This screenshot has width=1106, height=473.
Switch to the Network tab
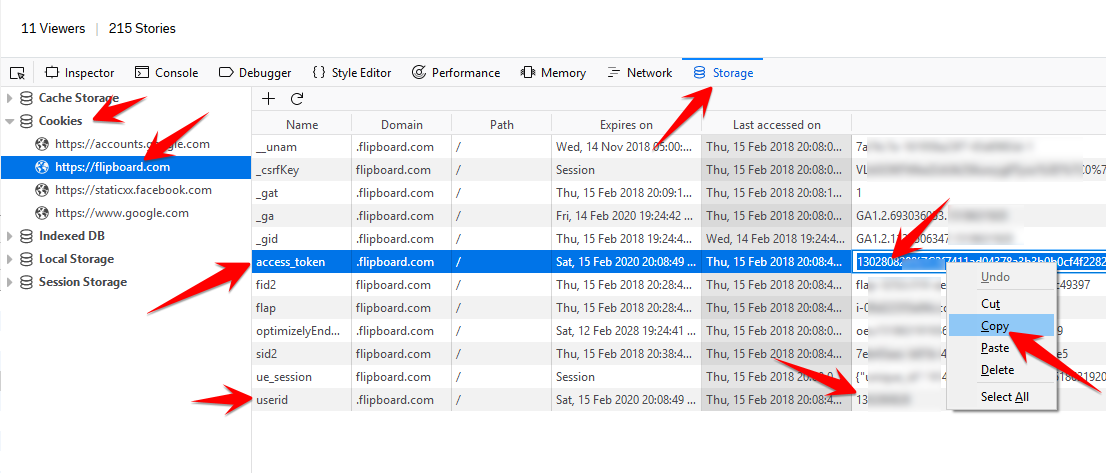[639, 73]
